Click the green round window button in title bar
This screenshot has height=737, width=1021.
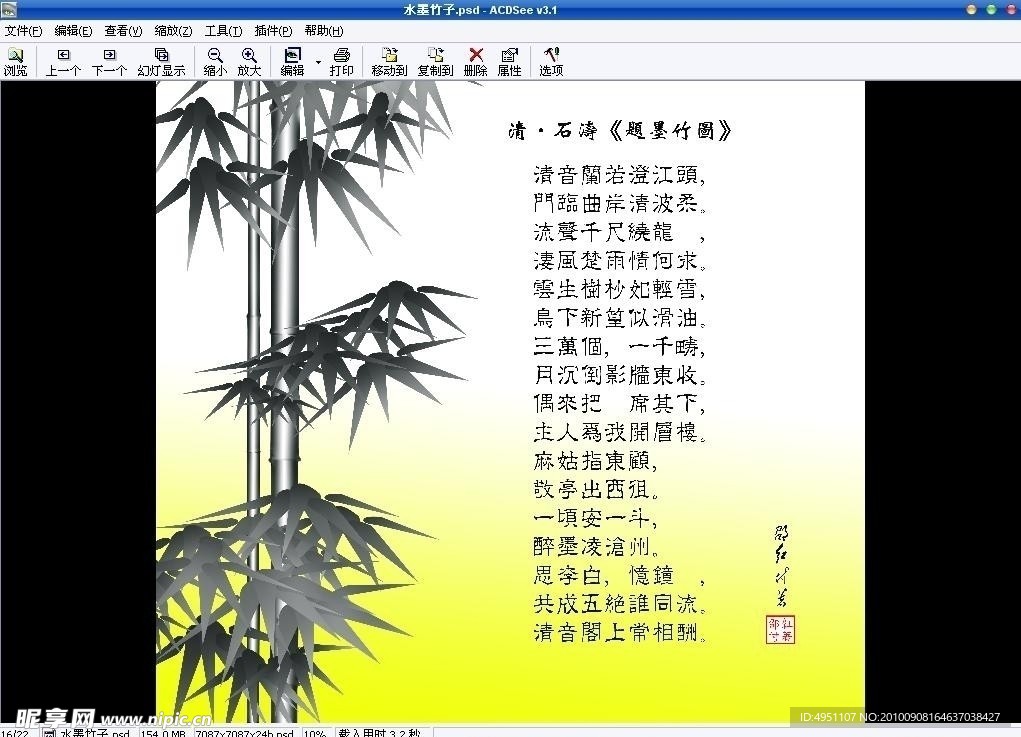pos(991,10)
